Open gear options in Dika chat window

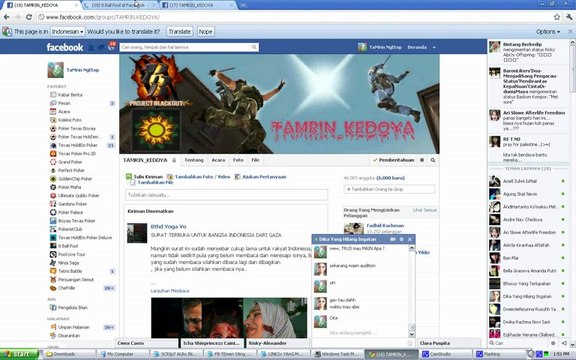coord(402,239)
